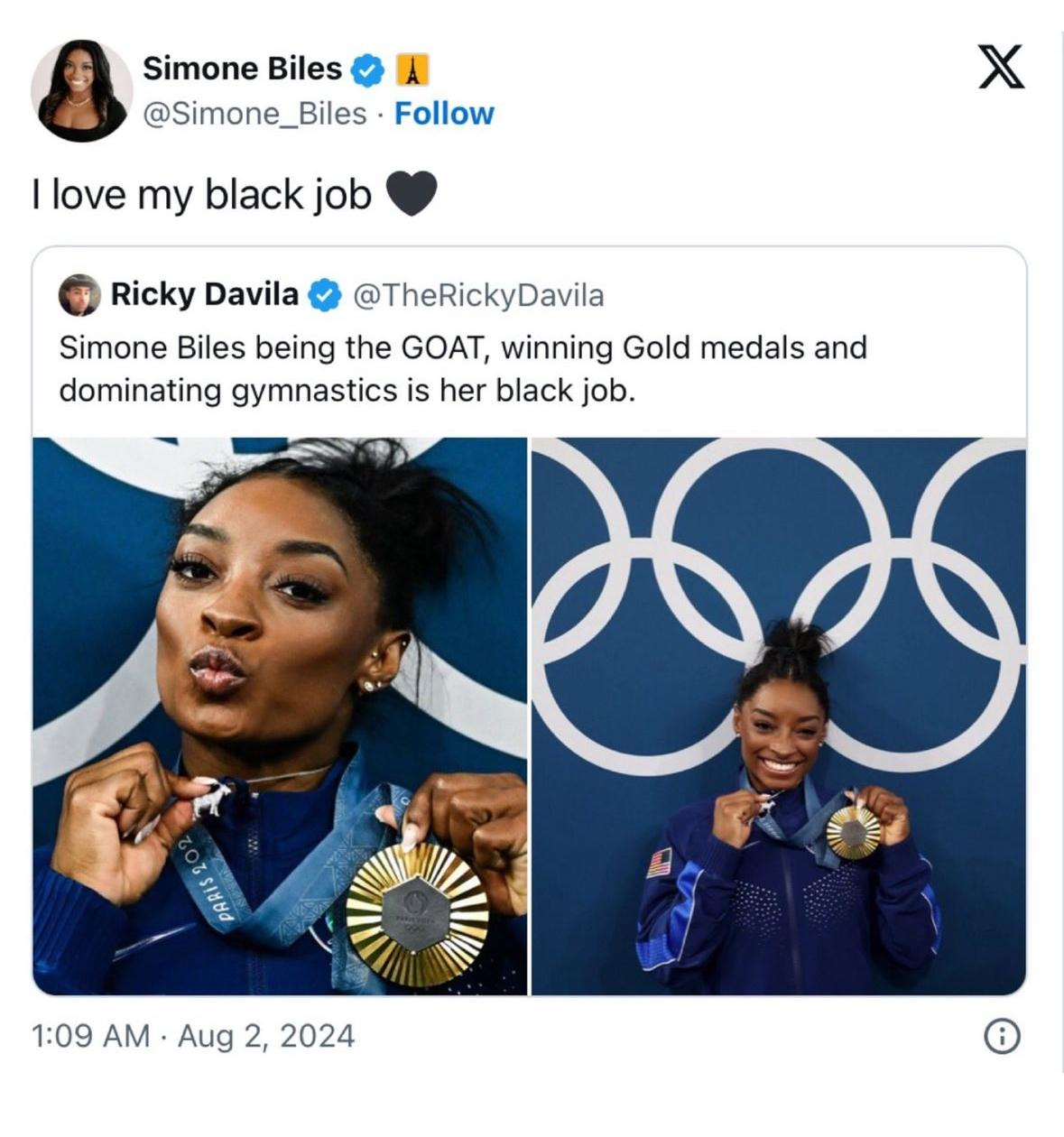This screenshot has width=1064, height=1137.
Task: Open the @TheRickyDavila handle link
Action: (478, 295)
